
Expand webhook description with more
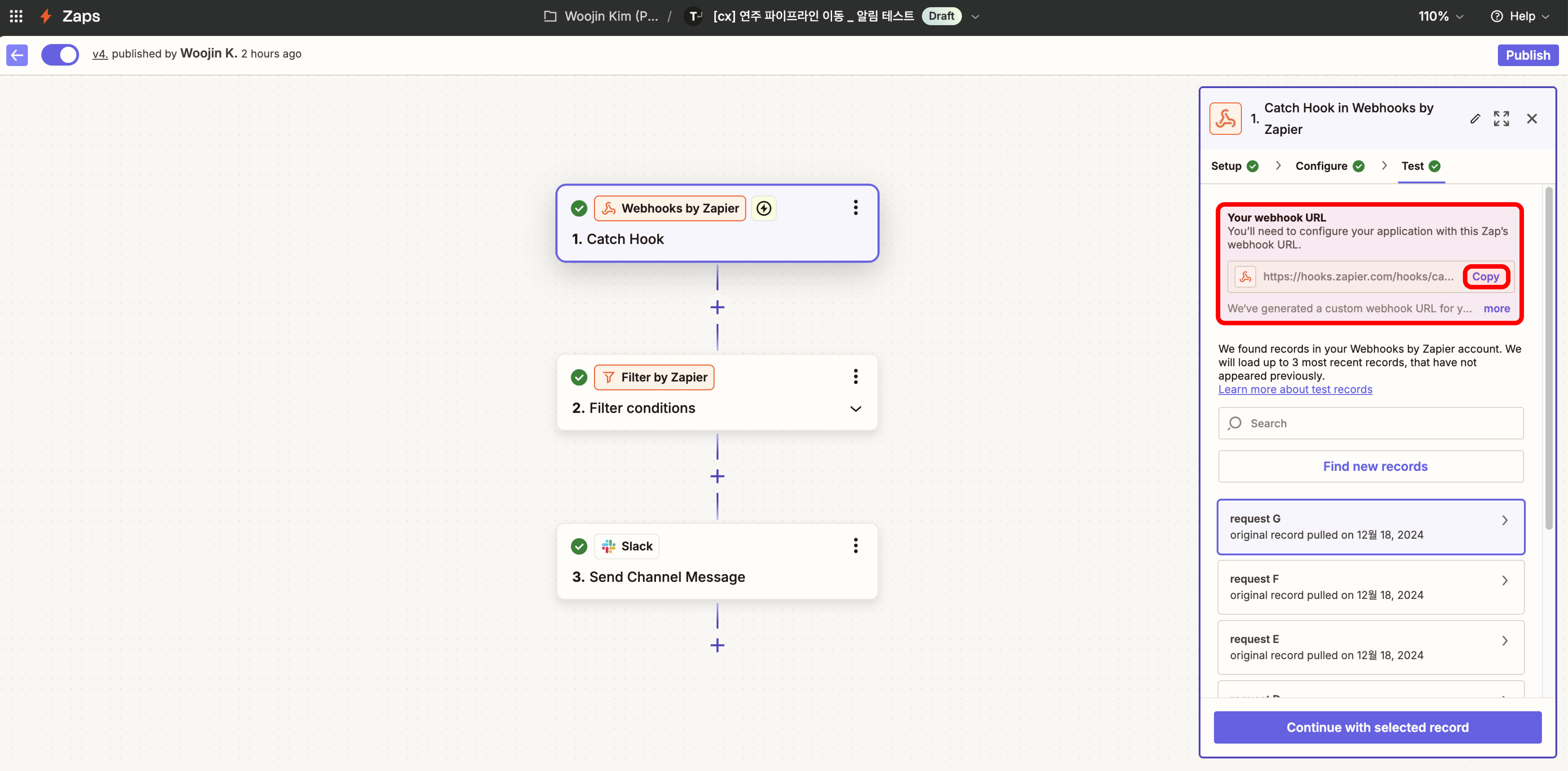[x=1496, y=309]
